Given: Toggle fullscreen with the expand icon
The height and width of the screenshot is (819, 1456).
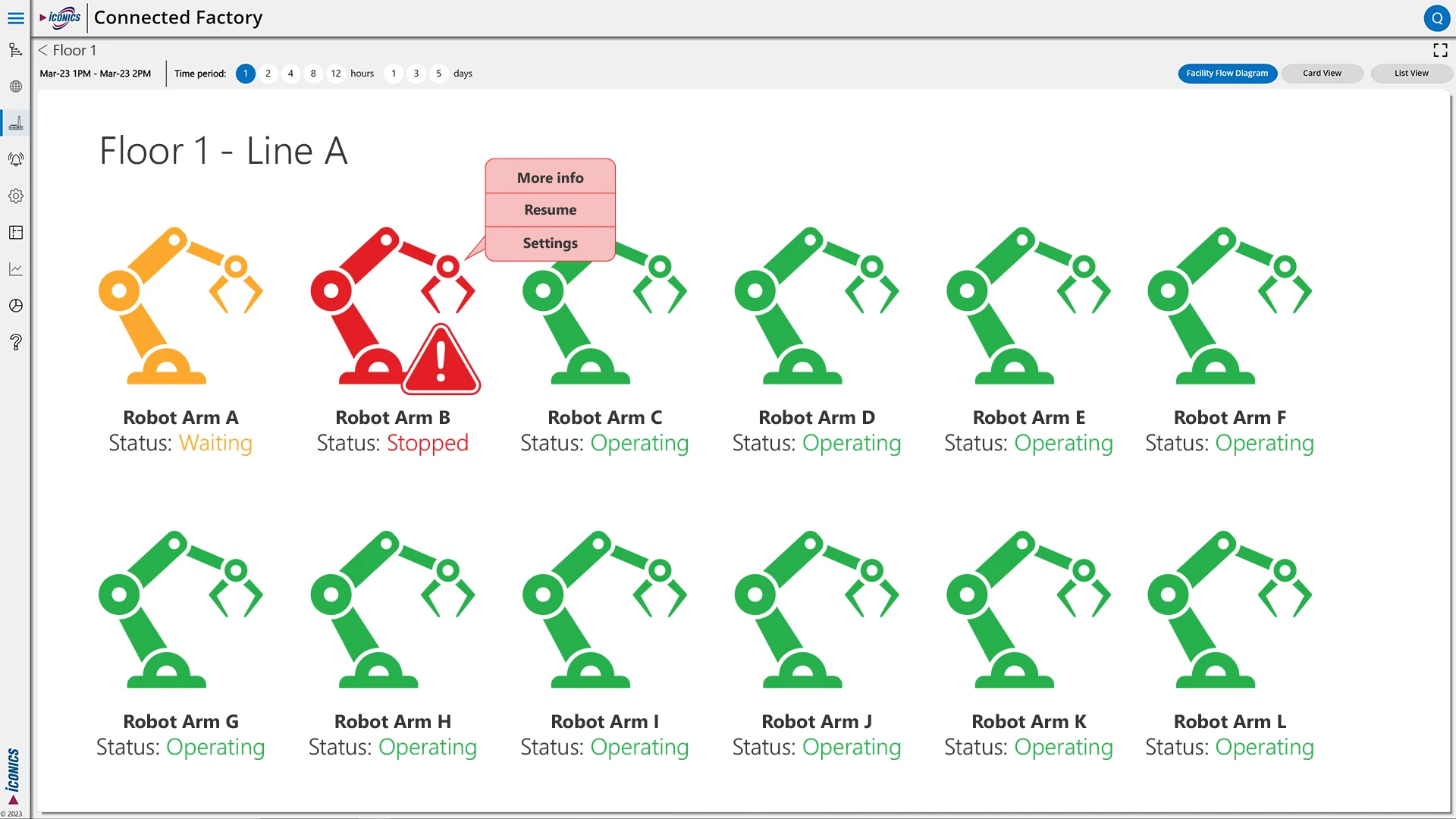Looking at the screenshot, I should coord(1440,51).
